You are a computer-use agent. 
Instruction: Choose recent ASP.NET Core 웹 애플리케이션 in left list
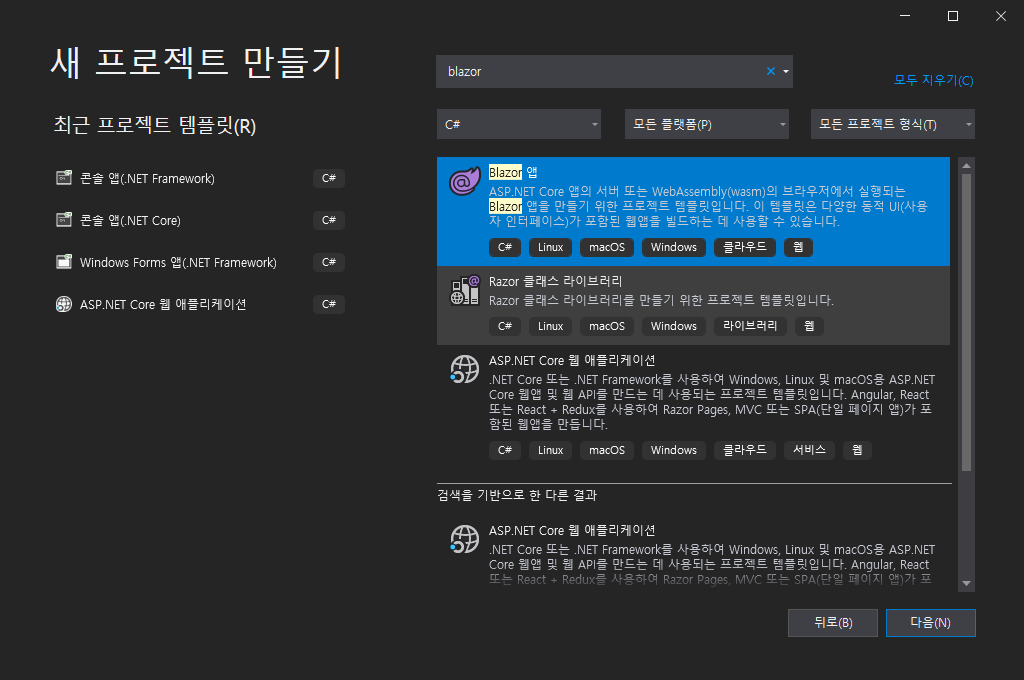point(199,304)
